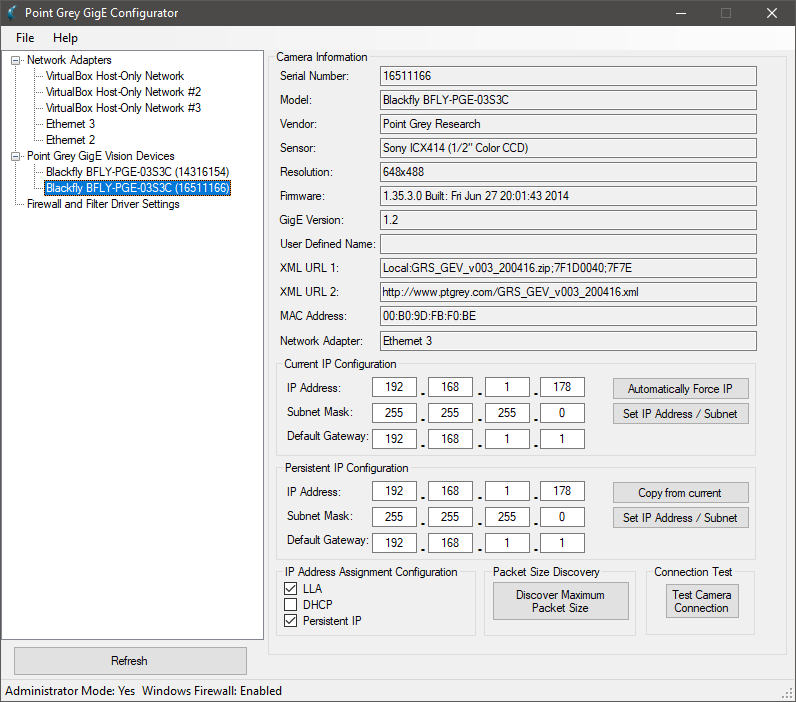Minimize the GigE Configurator window

[680, 13]
